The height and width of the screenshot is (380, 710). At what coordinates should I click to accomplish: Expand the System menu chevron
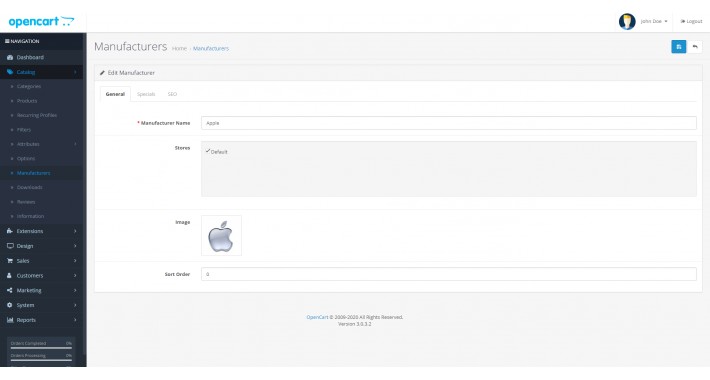pyautogui.click(x=75, y=305)
